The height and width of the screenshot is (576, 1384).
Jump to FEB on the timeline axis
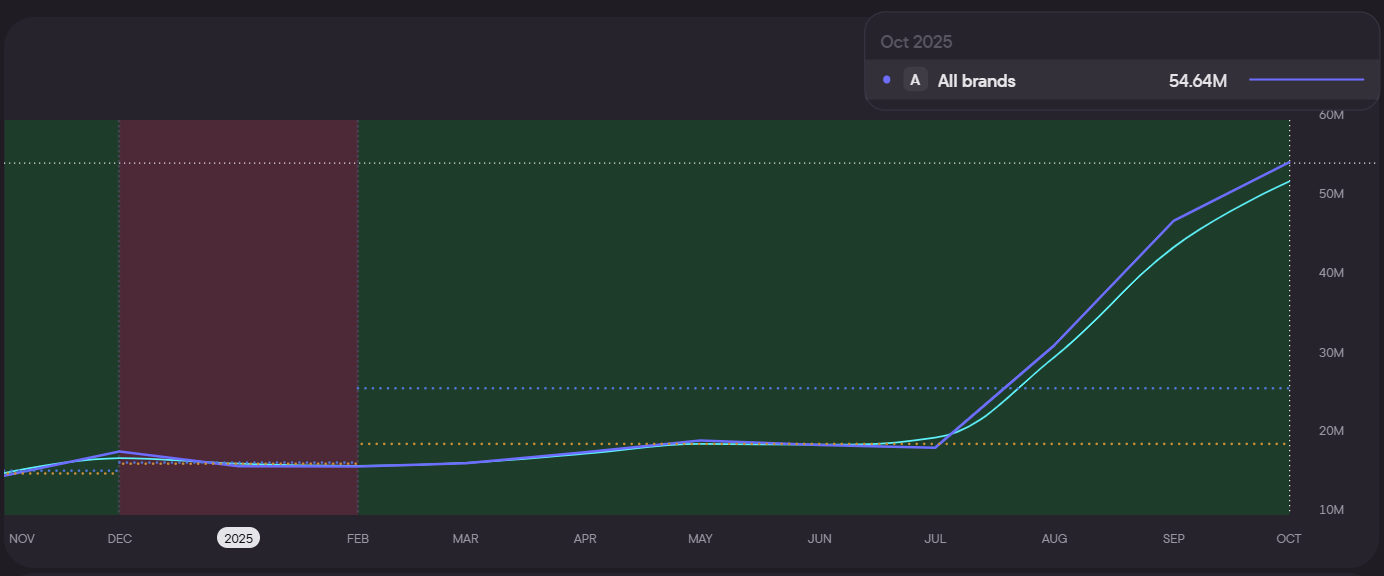[358, 538]
